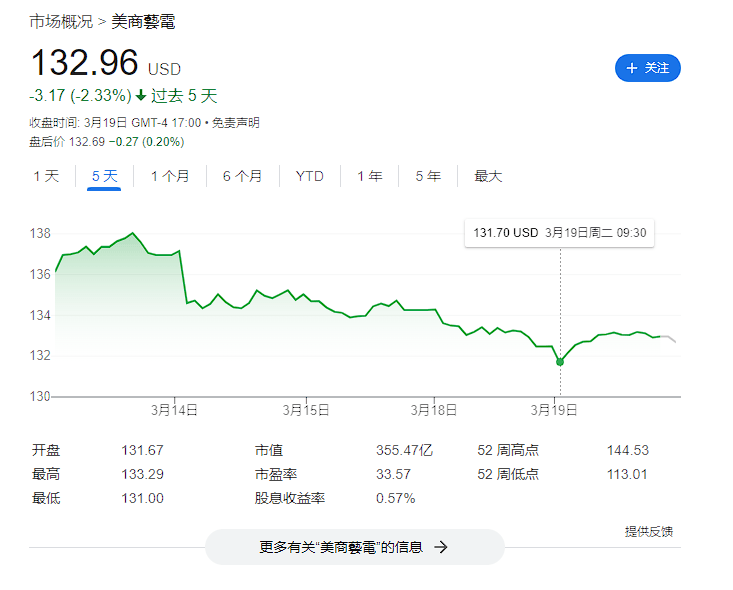Click the green data point marker on chart
Image resolution: width=733 pixels, height=590 pixels.
[560, 362]
